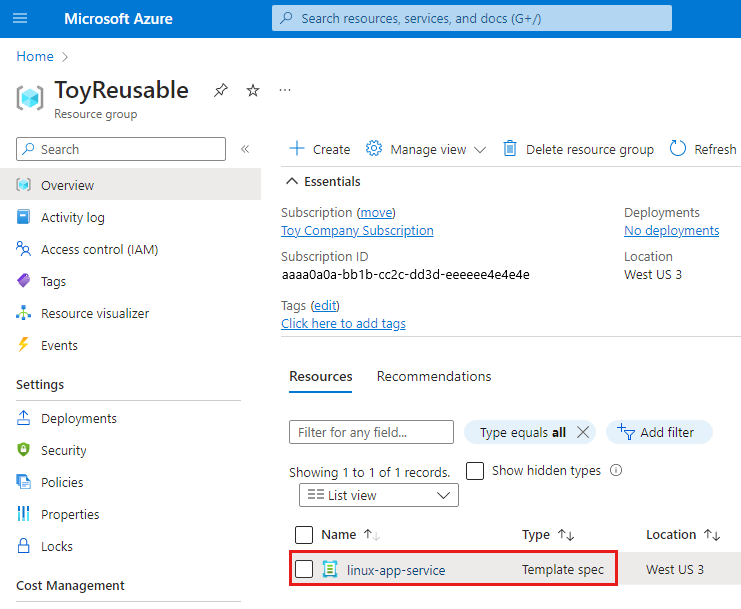Open the Manage view dropdown

[426, 149]
